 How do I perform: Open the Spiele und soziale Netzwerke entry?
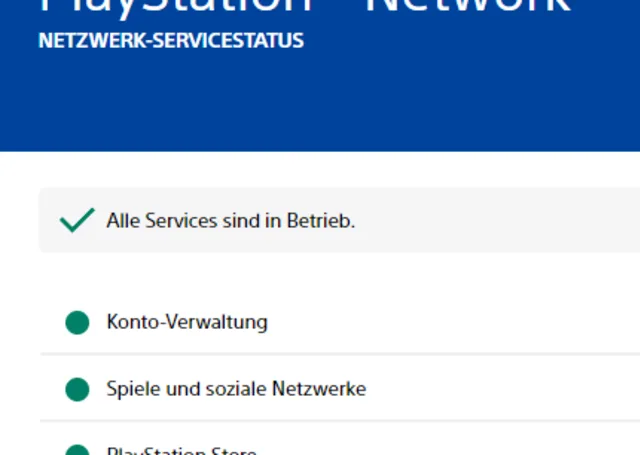236,389
